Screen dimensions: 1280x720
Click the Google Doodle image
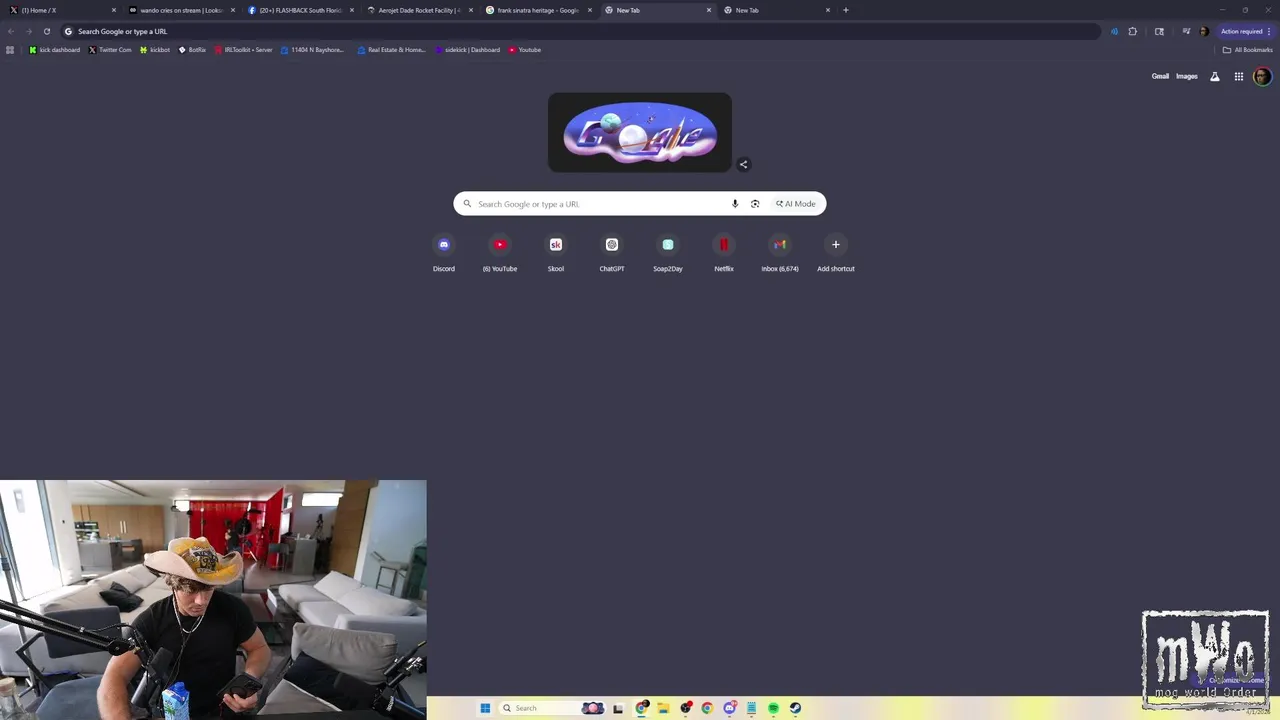[640, 133]
